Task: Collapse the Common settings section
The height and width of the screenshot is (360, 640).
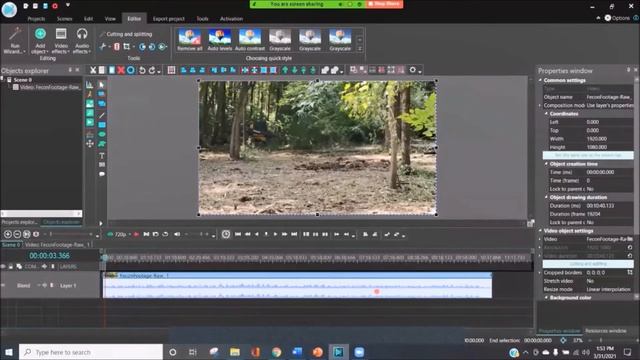Action: click(540, 80)
